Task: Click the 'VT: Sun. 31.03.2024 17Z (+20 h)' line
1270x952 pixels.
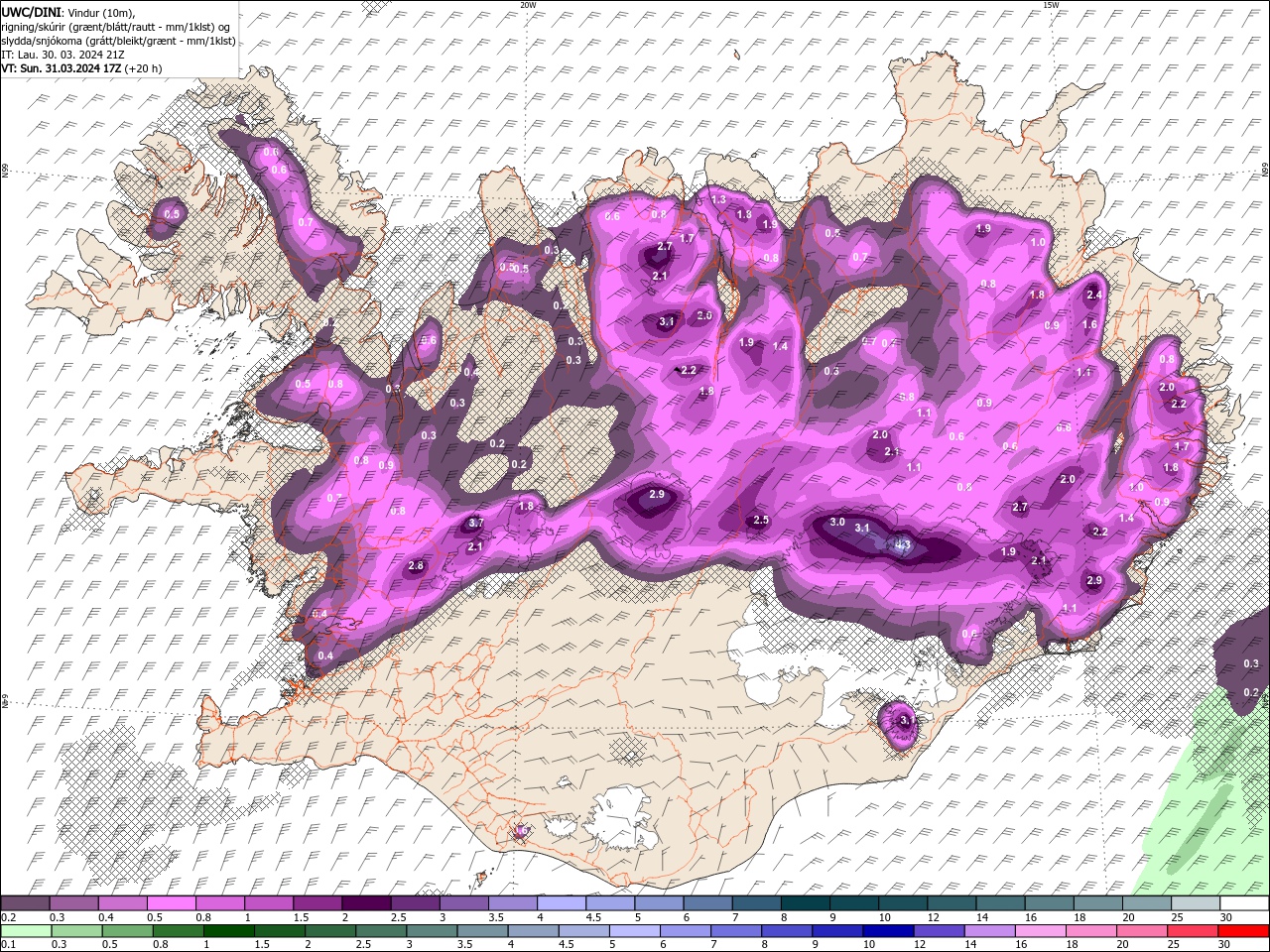Action: (x=82, y=68)
